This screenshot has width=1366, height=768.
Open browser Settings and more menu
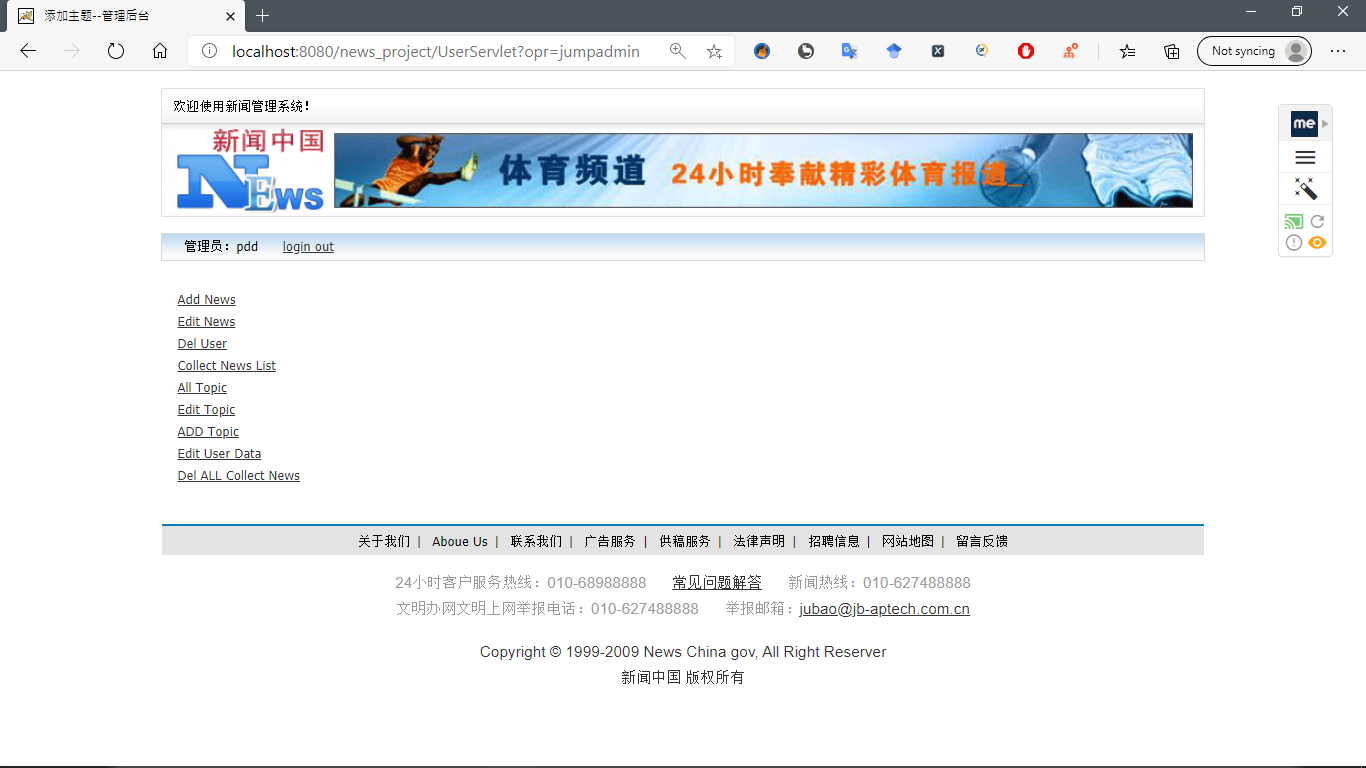[1338, 51]
